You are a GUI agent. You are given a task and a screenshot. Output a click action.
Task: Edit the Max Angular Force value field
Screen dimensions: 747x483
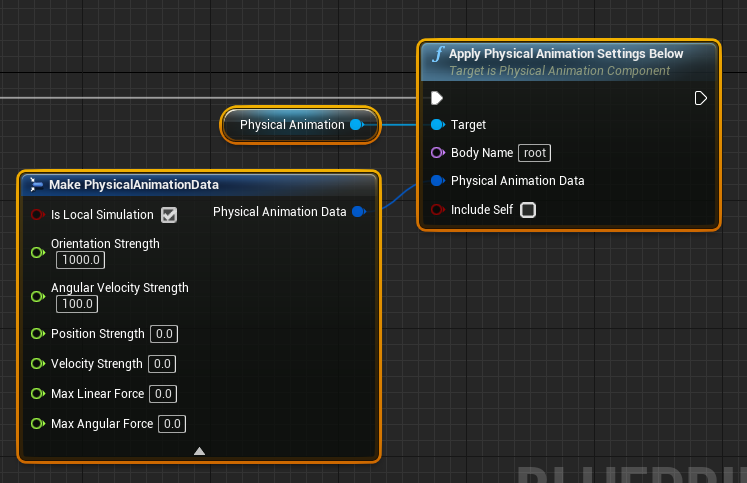pos(172,424)
